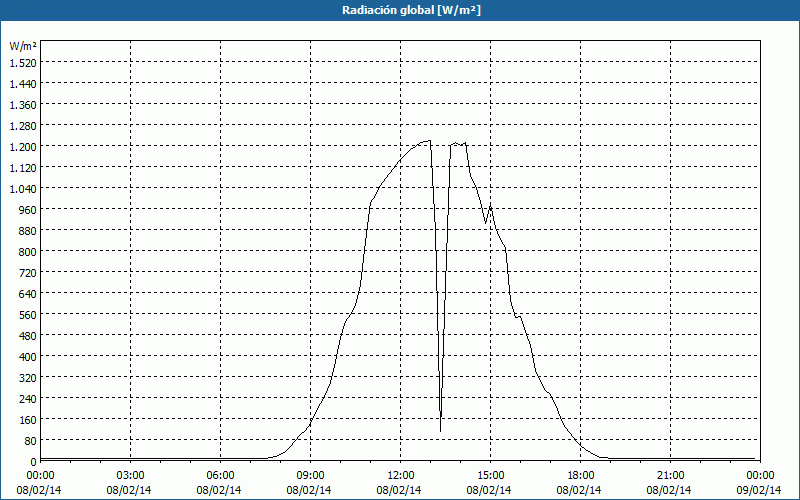
Task: Click the 1.200 y-axis label
Action: click(x=23, y=146)
